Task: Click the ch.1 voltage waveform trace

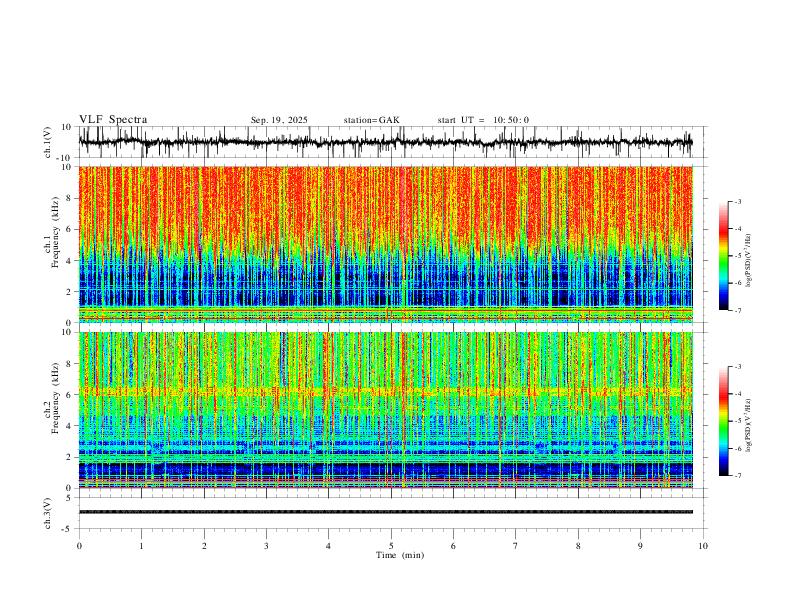Action: click(x=385, y=142)
